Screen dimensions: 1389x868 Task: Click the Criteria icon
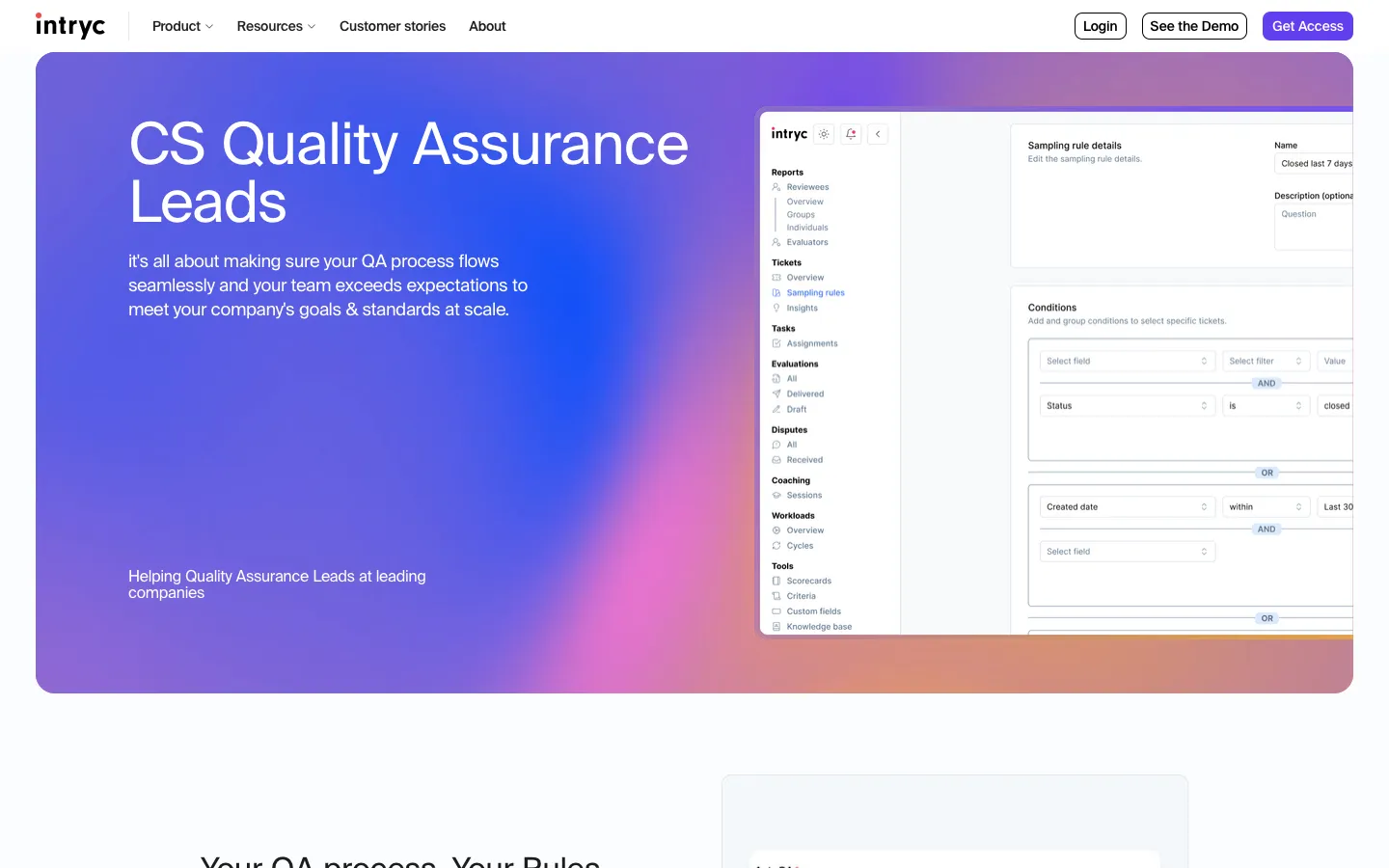[776, 596]
